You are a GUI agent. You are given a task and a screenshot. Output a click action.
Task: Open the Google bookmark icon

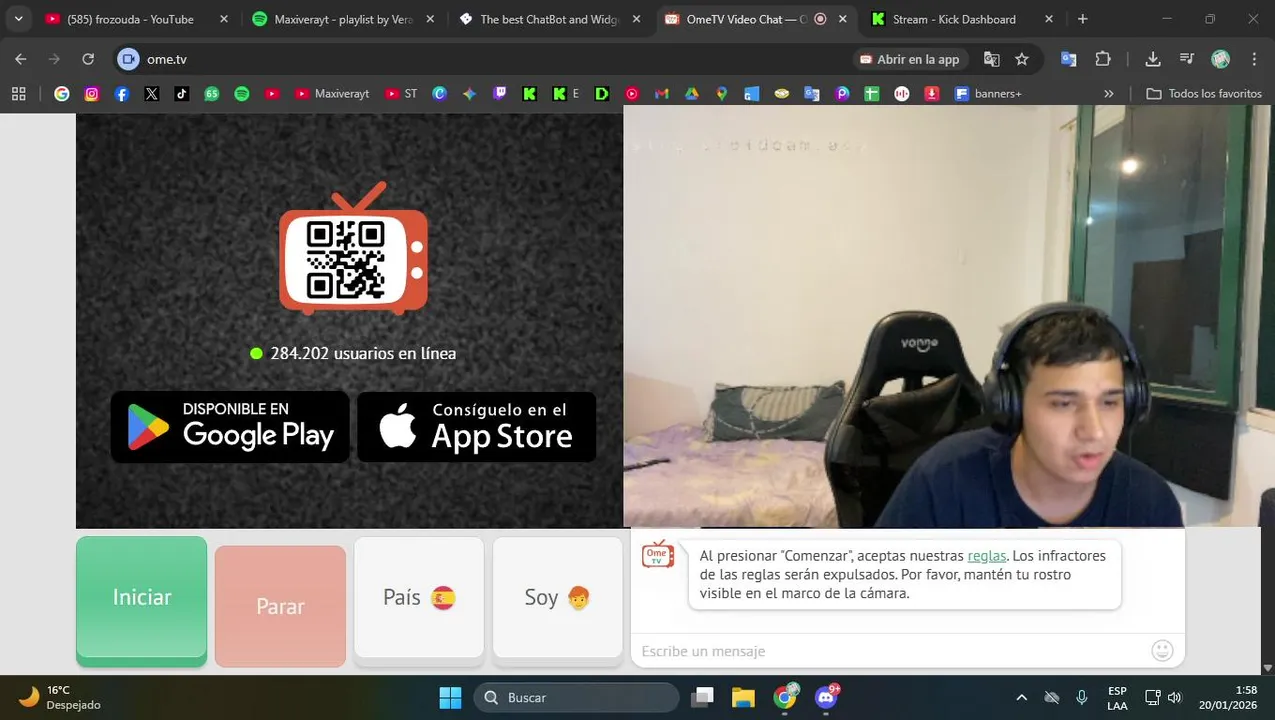coord(62,93)
